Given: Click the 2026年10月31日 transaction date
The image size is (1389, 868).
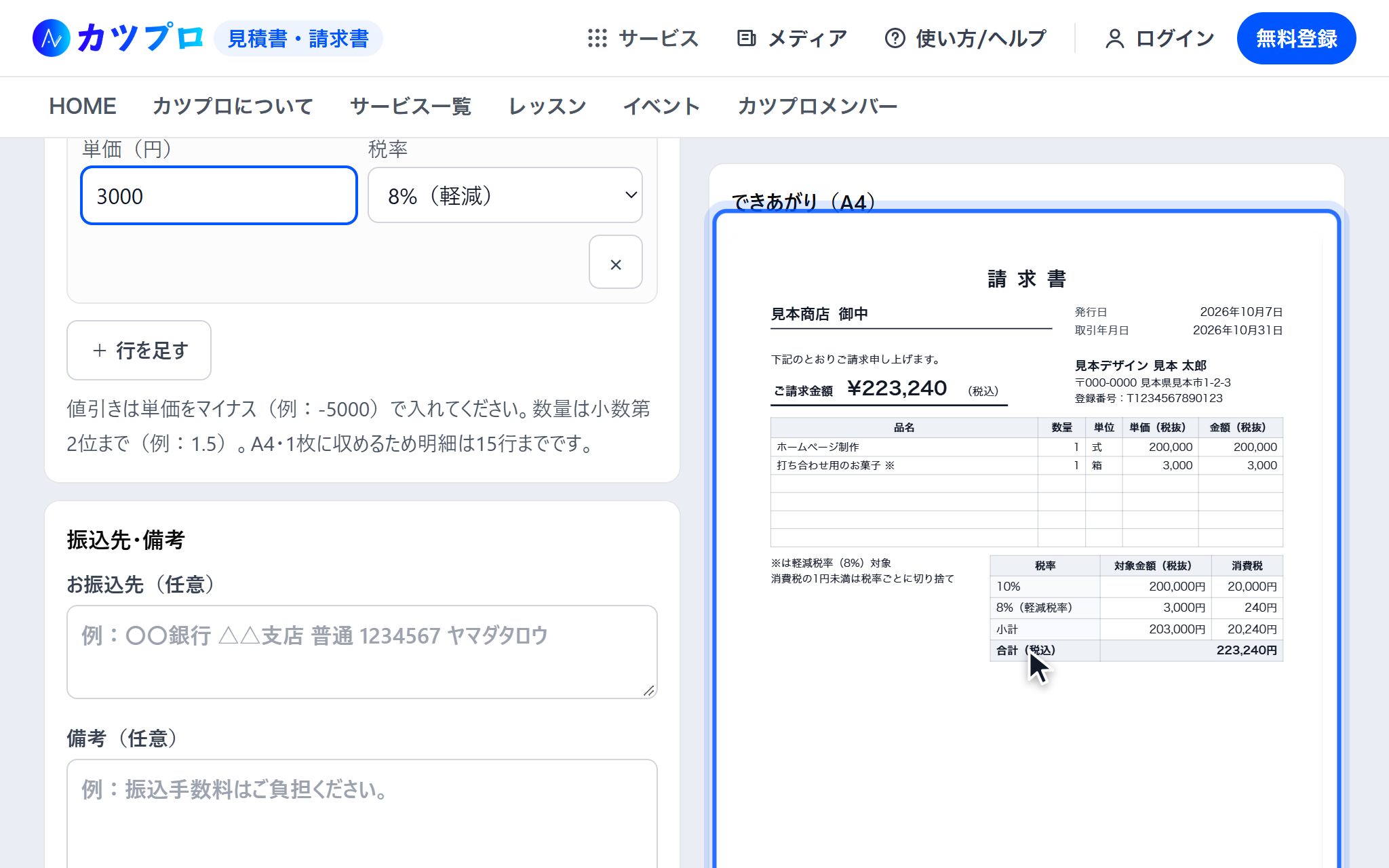Looking at the screenshot, I should click(x=1238, y=330).
